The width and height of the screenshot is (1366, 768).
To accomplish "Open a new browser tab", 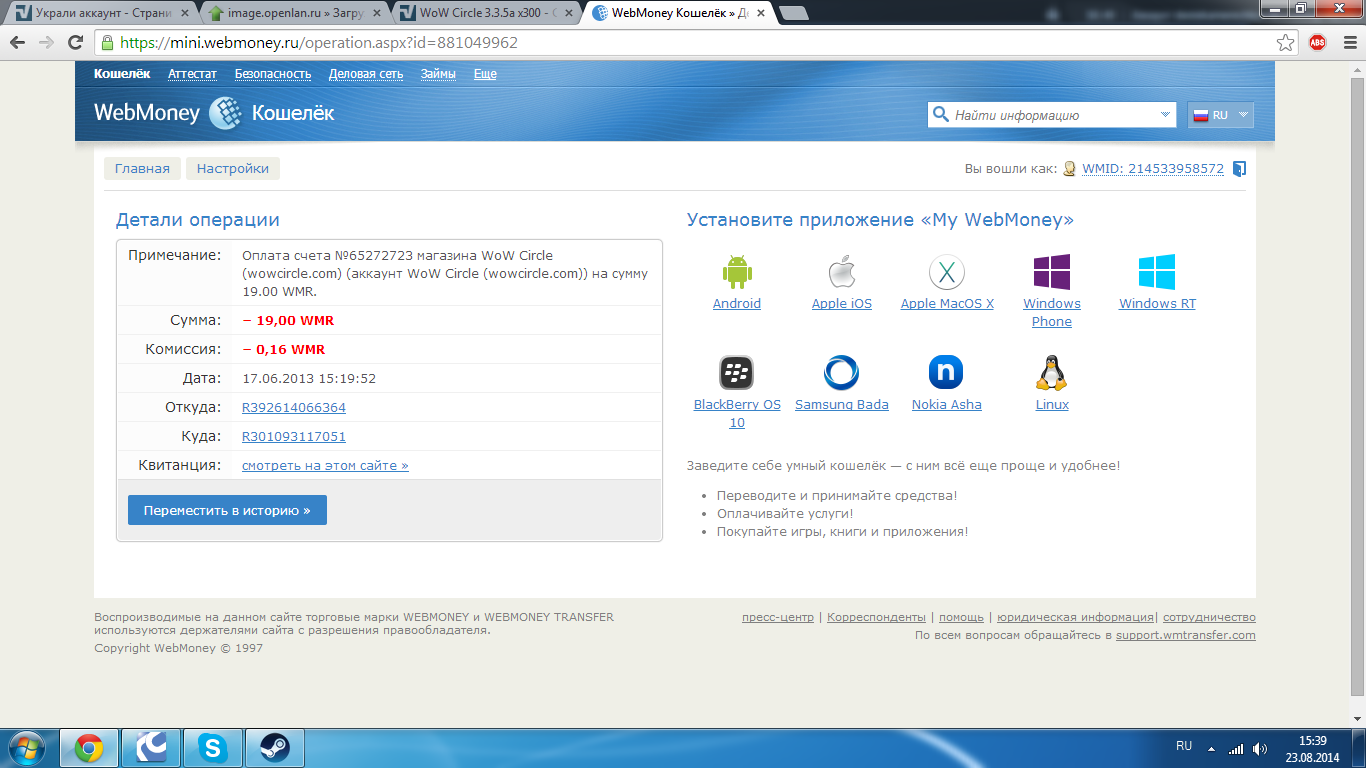I will (794, 14).
